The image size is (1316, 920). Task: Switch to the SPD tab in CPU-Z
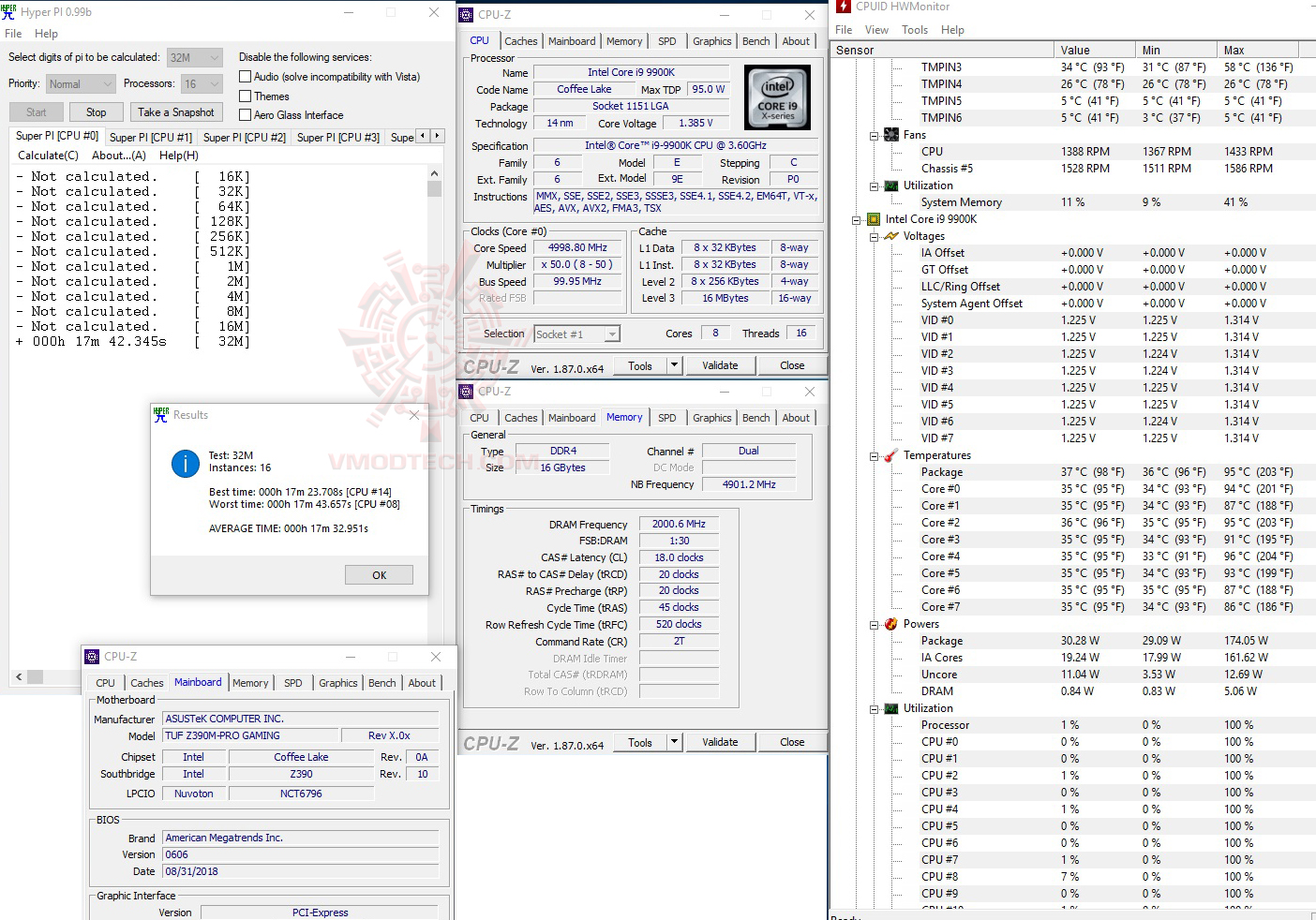pyautogui.click(x=667, y=40)
